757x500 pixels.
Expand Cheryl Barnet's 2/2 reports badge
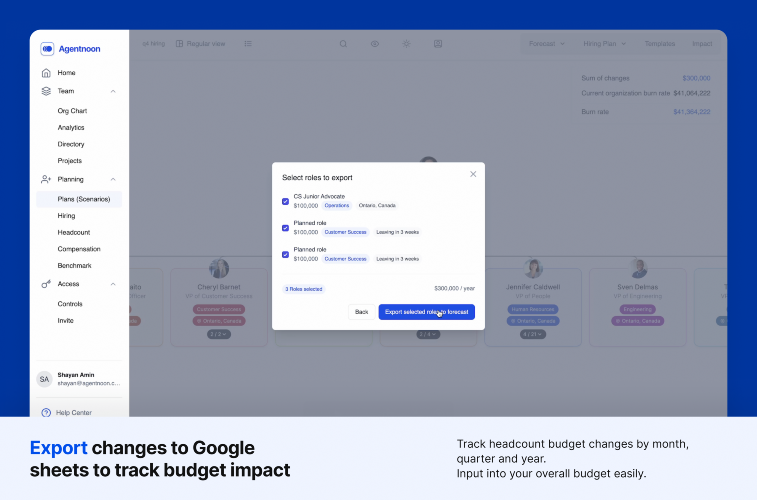pyautogui.click(x=219, y=334)
